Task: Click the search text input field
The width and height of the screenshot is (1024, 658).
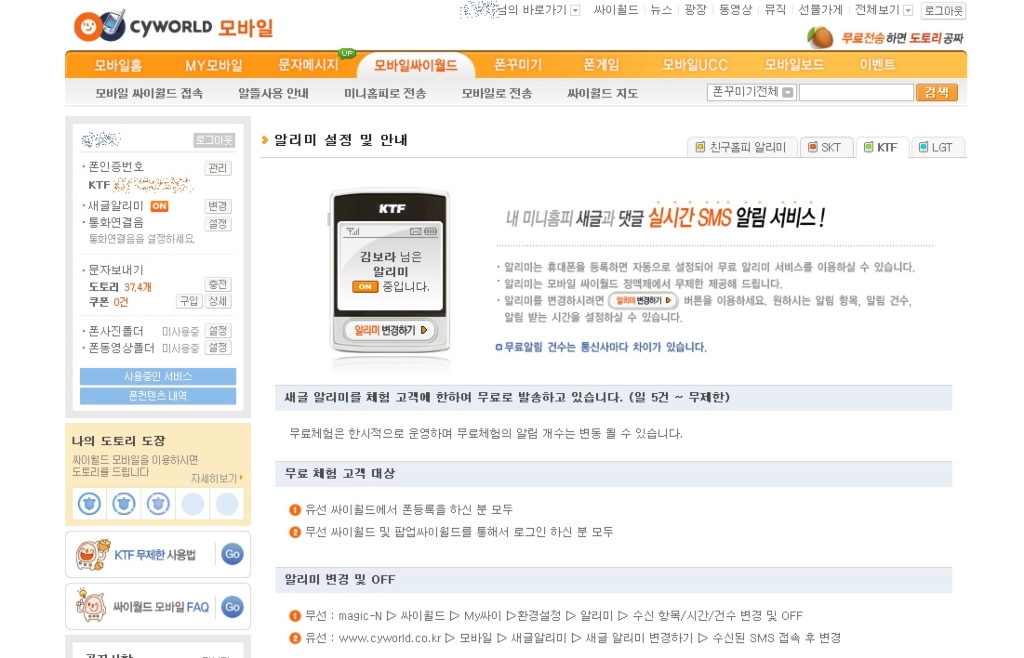Action: (x=856, y=92)
